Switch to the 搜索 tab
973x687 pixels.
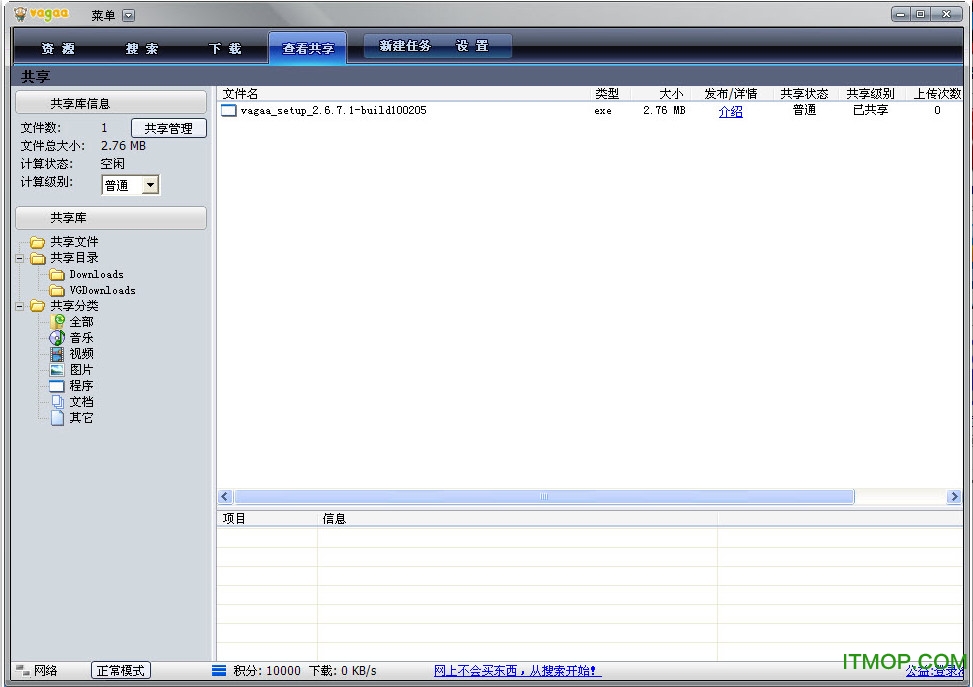tap(142, 48)
